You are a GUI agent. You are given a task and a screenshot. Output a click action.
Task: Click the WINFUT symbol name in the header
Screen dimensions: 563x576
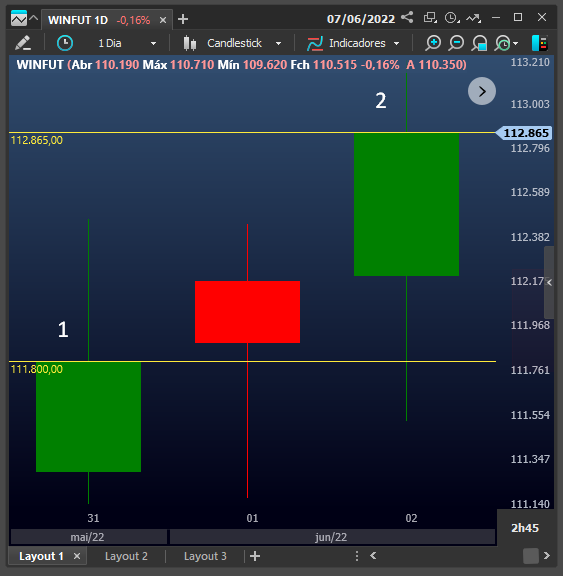[40, 65]
